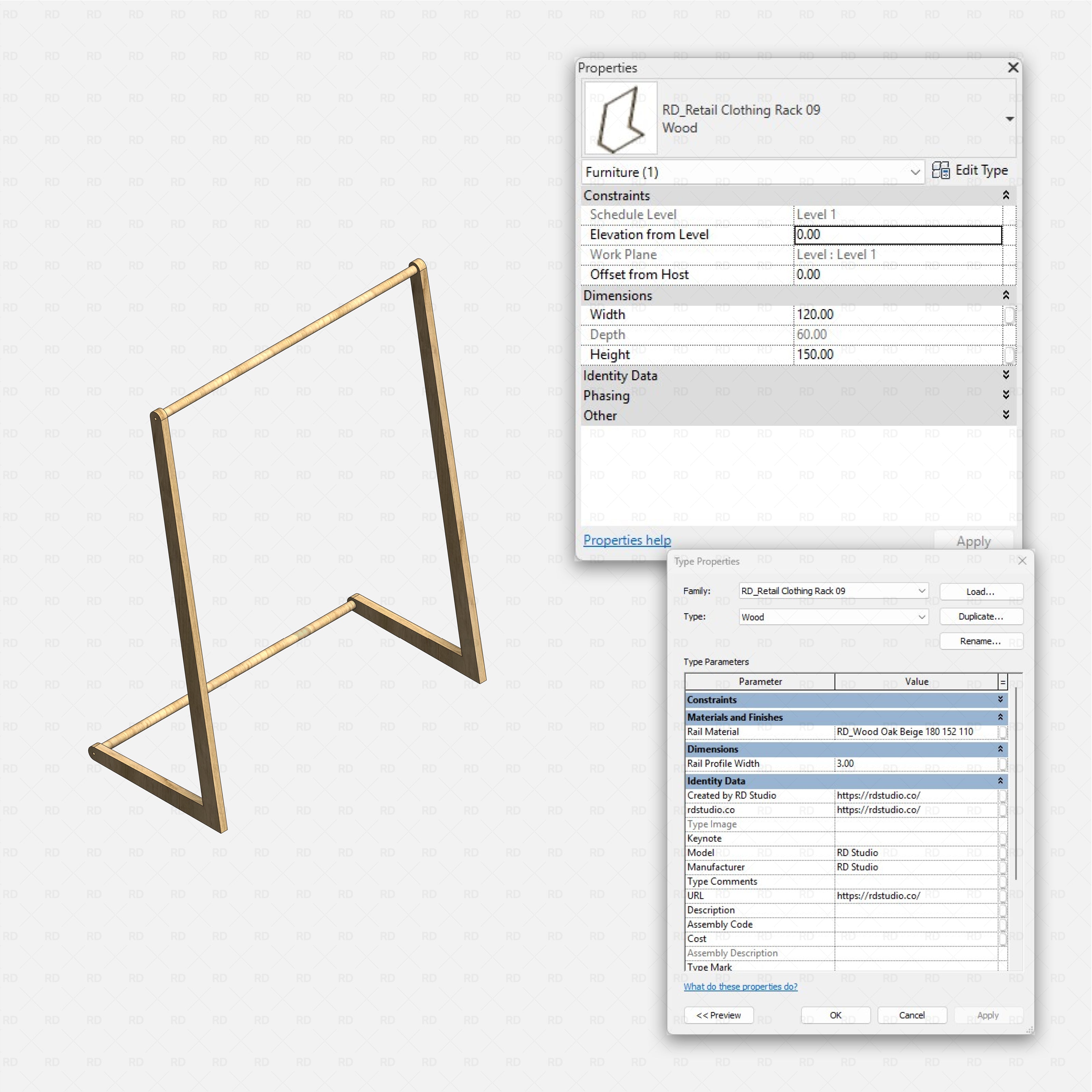Viewport: 1092px width, 1092px height.
Task: Click the Offset from Host value
Action: click(x=897, y=275)
